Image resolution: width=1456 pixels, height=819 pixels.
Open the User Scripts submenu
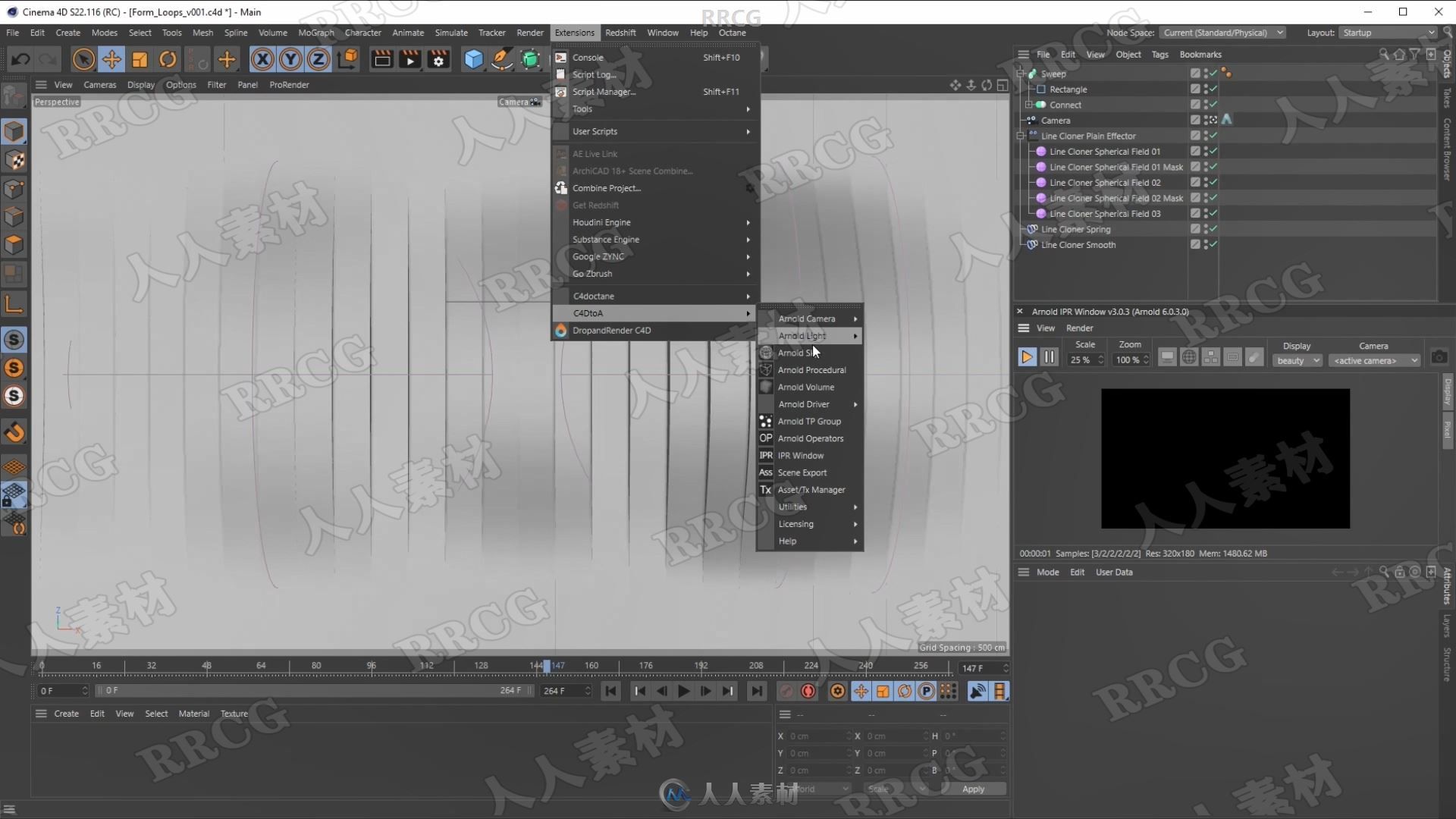655,131
